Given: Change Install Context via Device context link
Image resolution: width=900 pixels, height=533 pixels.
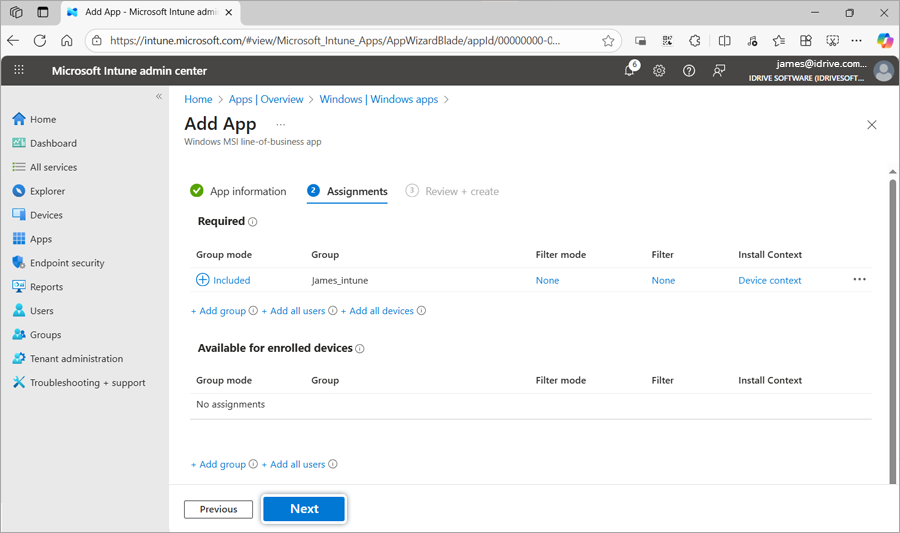Looking at the screenshot, I should (769, 281).
